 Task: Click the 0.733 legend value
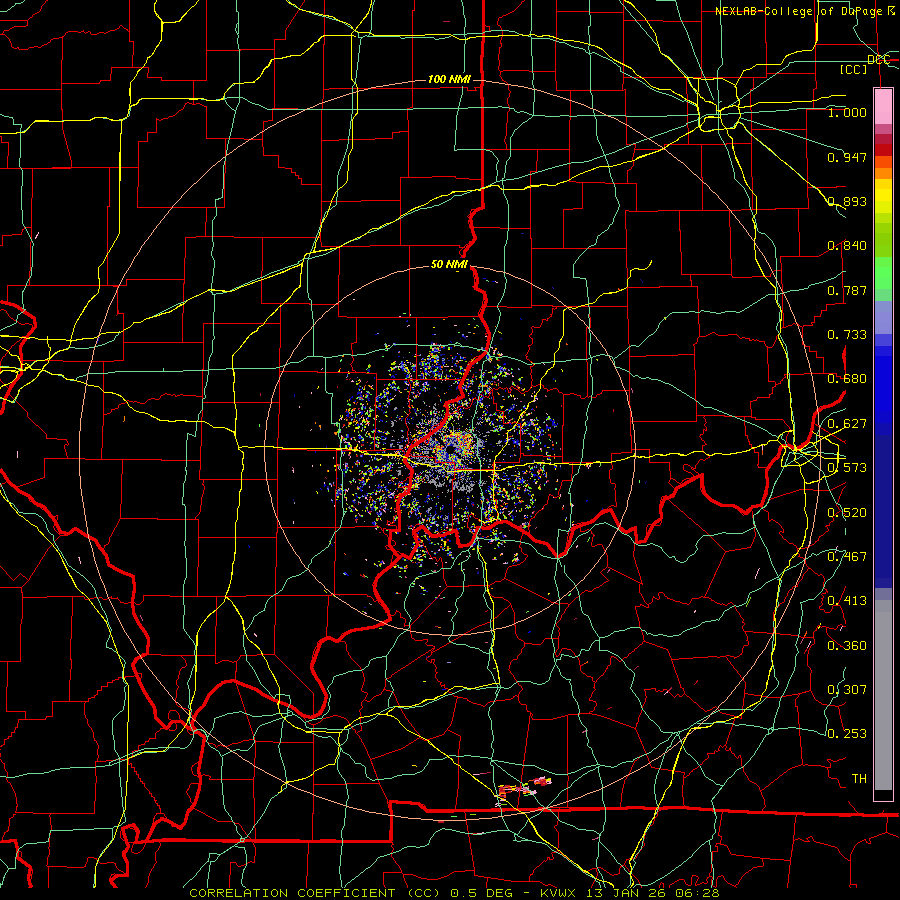[847, 335]
